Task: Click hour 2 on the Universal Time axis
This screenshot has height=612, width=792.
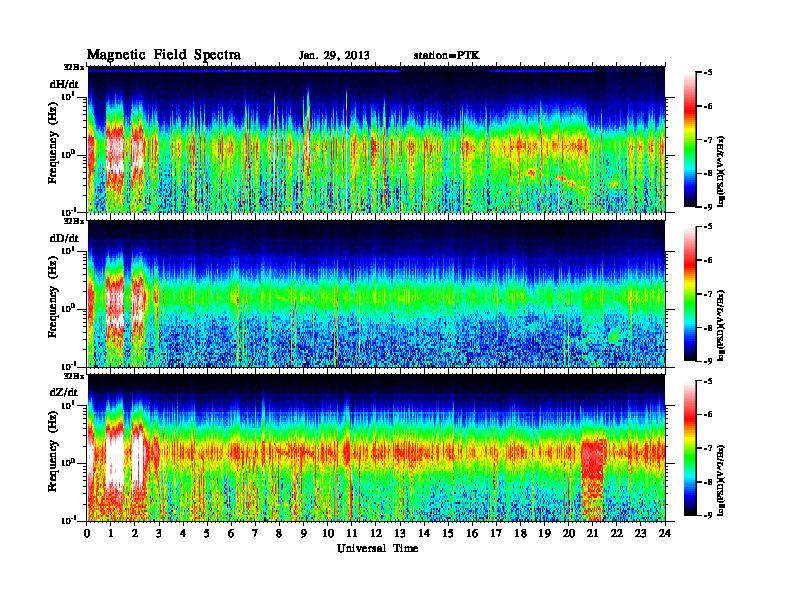Action: pos(135,533)
